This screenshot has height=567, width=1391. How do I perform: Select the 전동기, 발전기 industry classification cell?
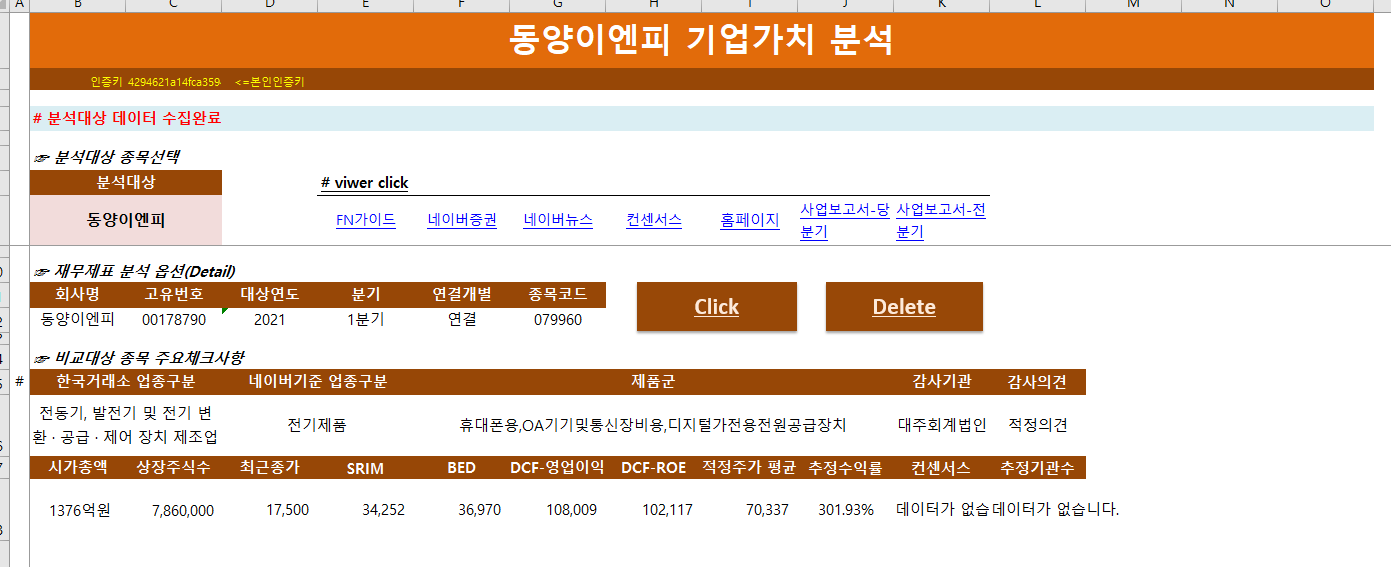[x=126, y=425]
